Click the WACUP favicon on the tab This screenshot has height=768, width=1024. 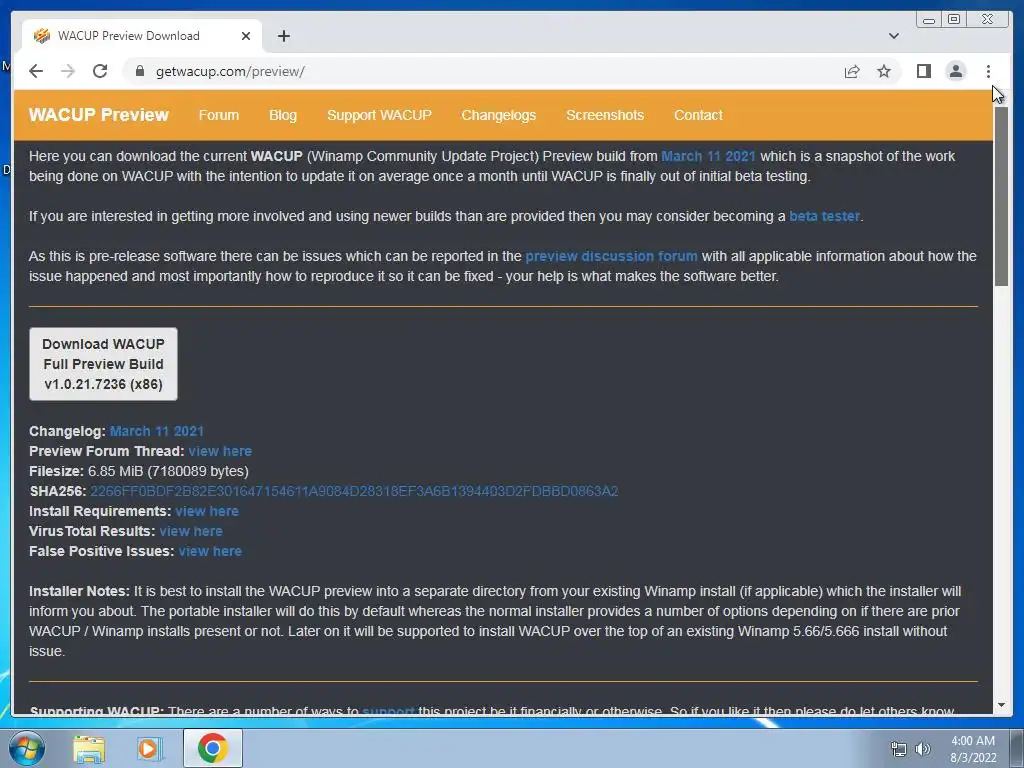42,35
